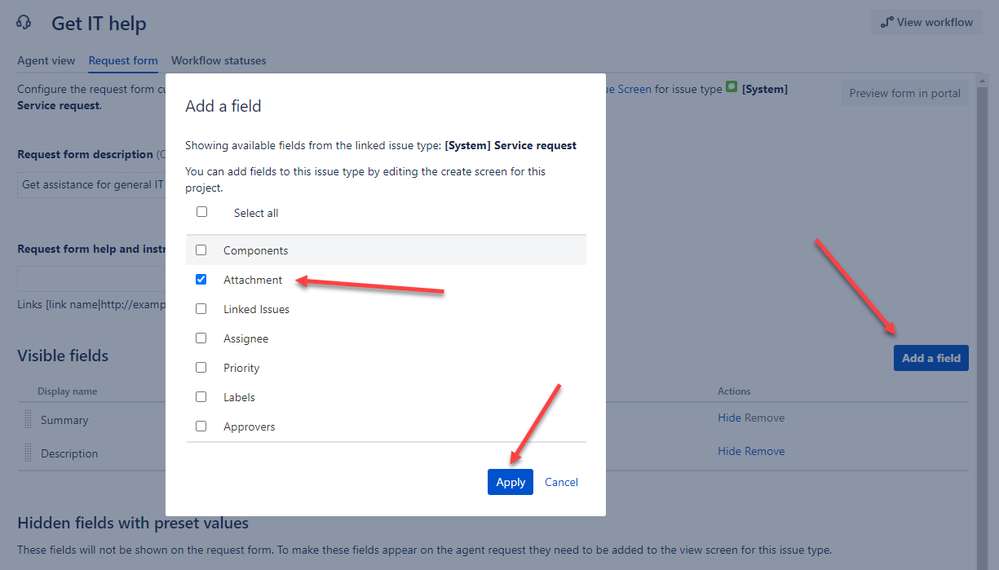
Task: Click the Description display name
Action: pos(69,453)
